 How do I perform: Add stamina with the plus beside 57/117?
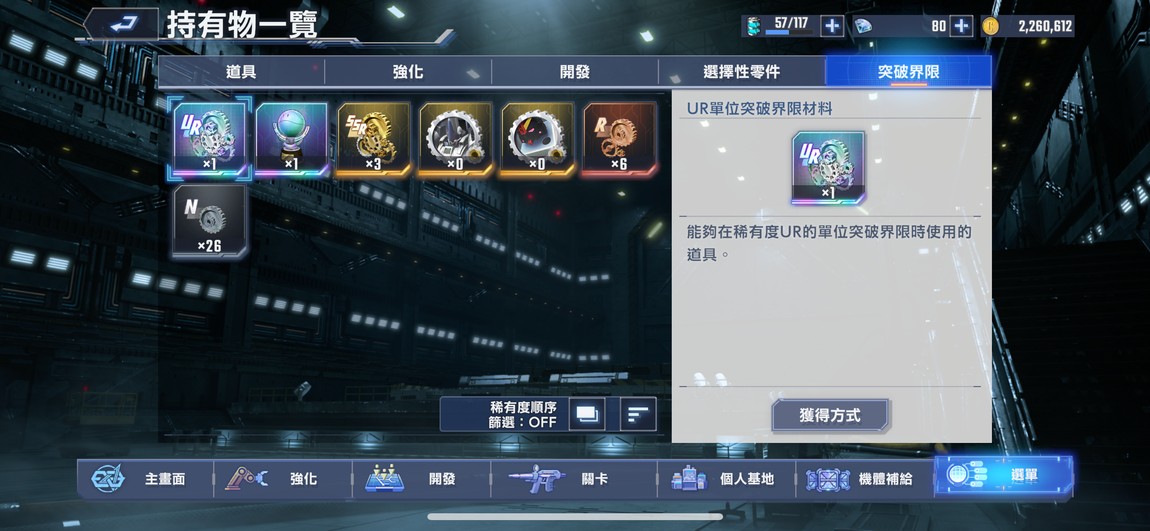pyautogui.click(x=831, y=26)
